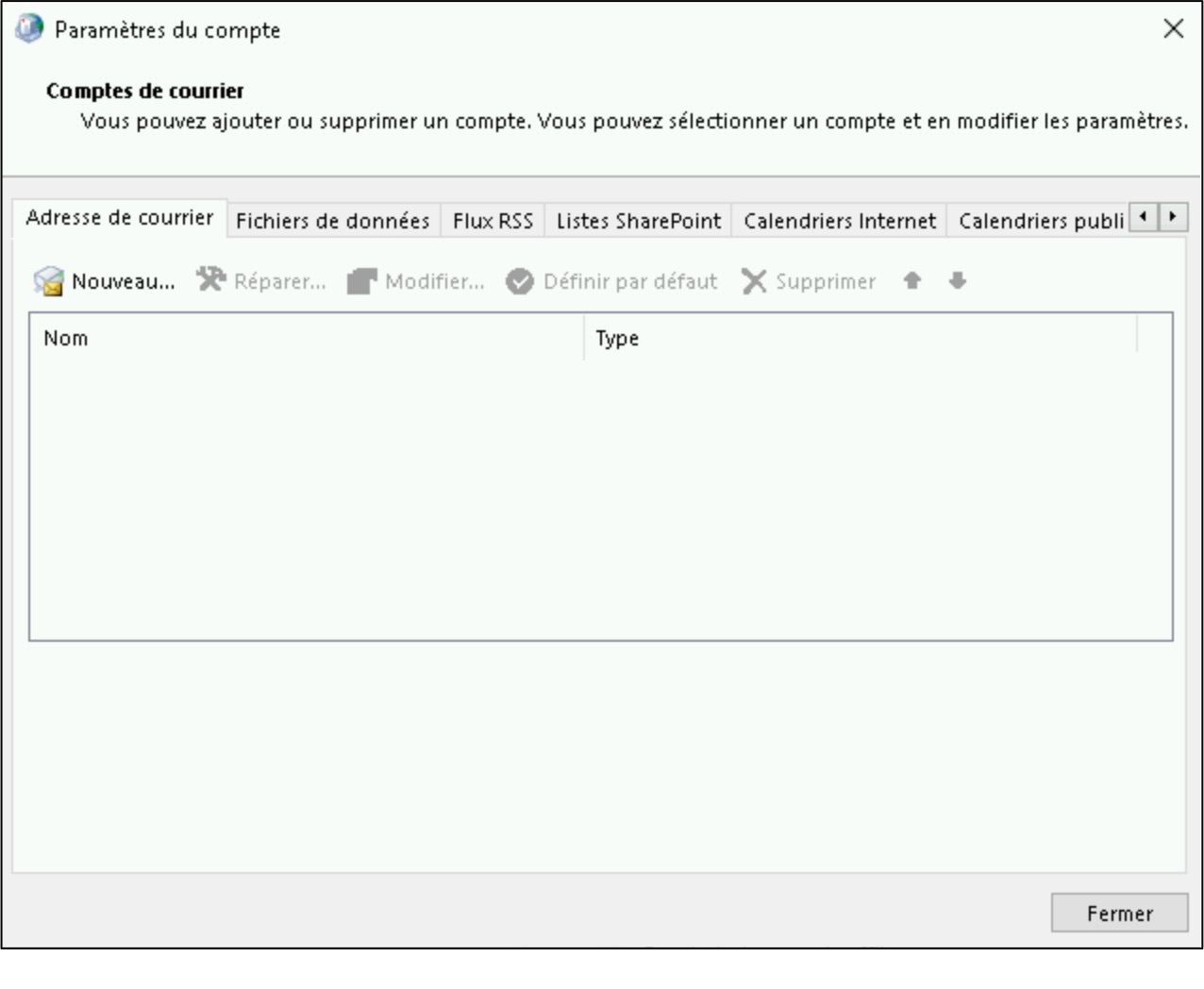Viewport: 1204px width, 989px height.
Task: Open the Calendriers publiés tab
Action: [x=1039, y=221]
